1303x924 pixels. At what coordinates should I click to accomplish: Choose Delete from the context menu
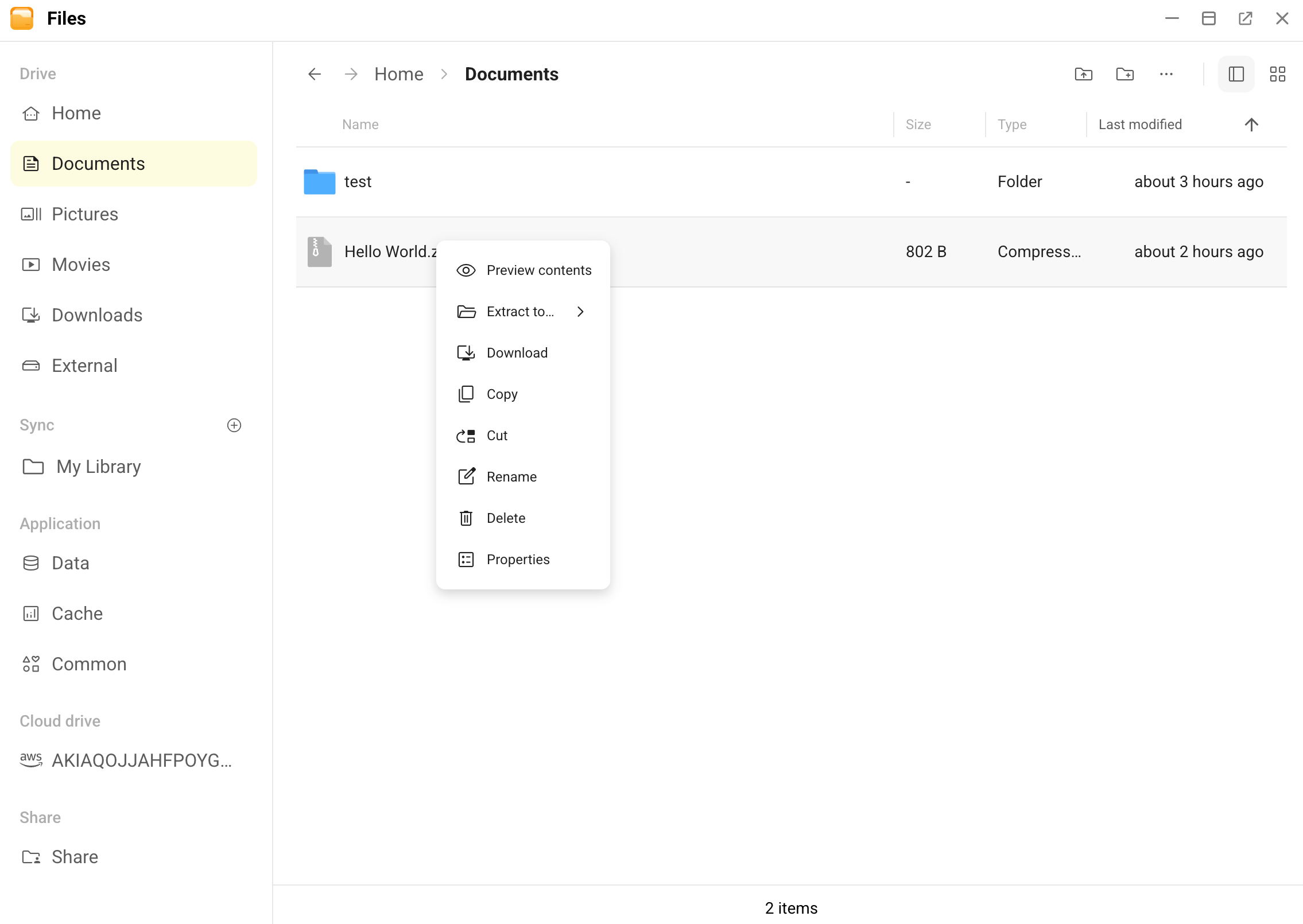pyautogui.click(x=523, y=518)
